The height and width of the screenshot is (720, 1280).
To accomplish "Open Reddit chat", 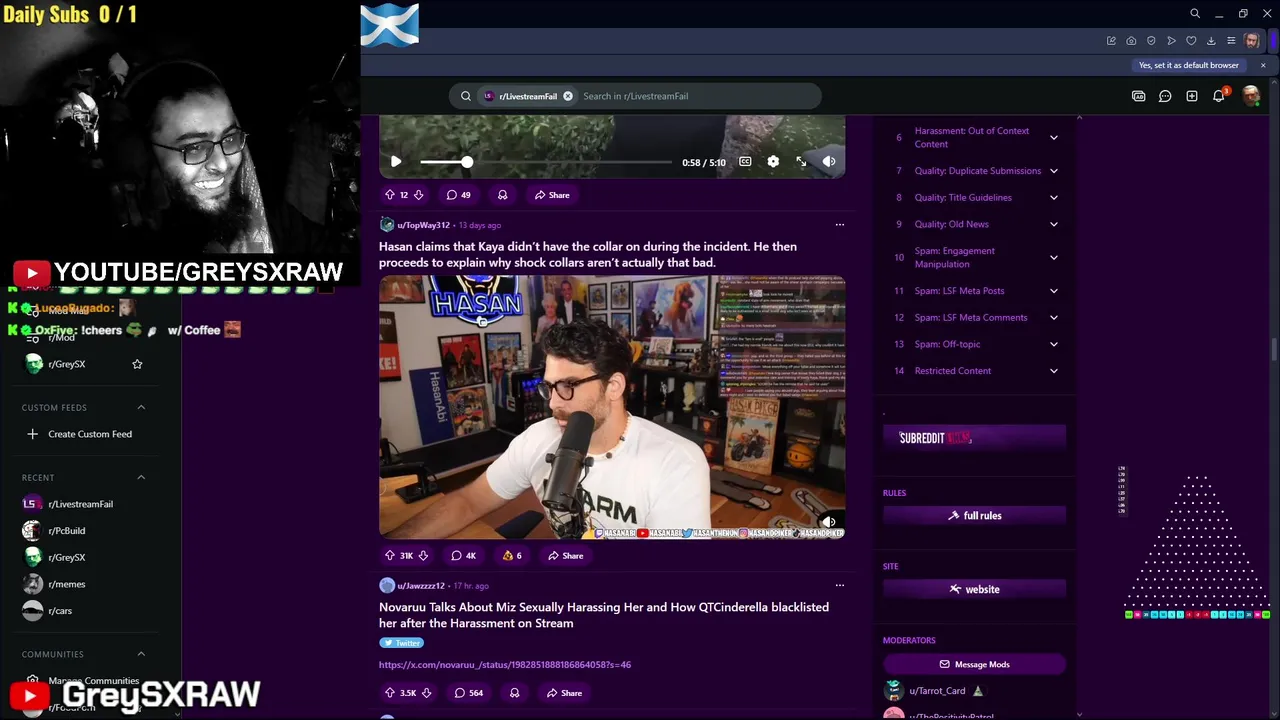I will (x=1165, y=96).
